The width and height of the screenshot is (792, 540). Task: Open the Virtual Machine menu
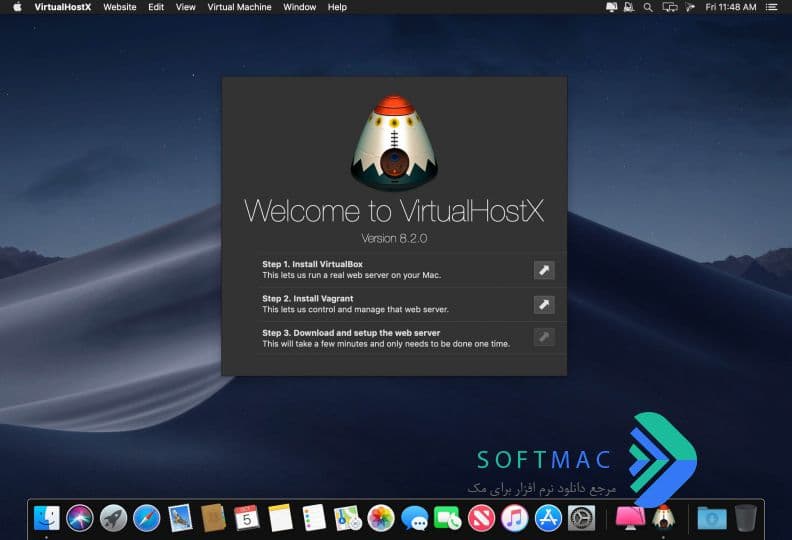click(x=239, y=7)
